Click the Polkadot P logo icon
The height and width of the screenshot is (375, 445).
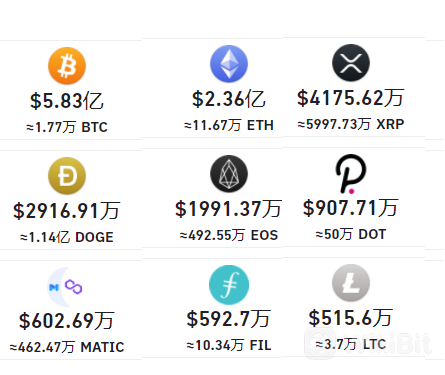point(351,174)
